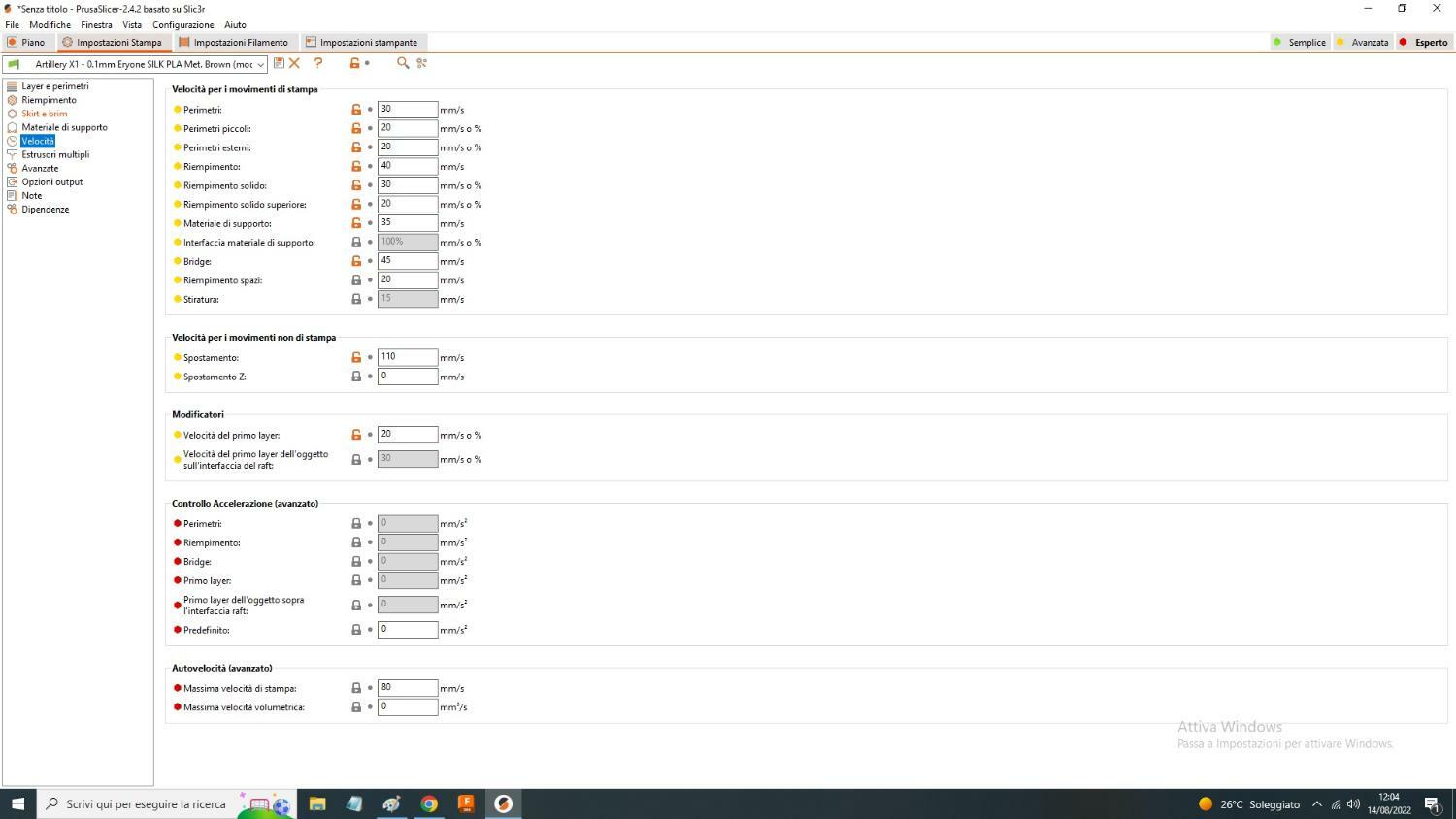Click the open lock beside Riempimento solido superiore
Image resolution: width=1456 pixels, height=819 pixels.
coord(356,205)
